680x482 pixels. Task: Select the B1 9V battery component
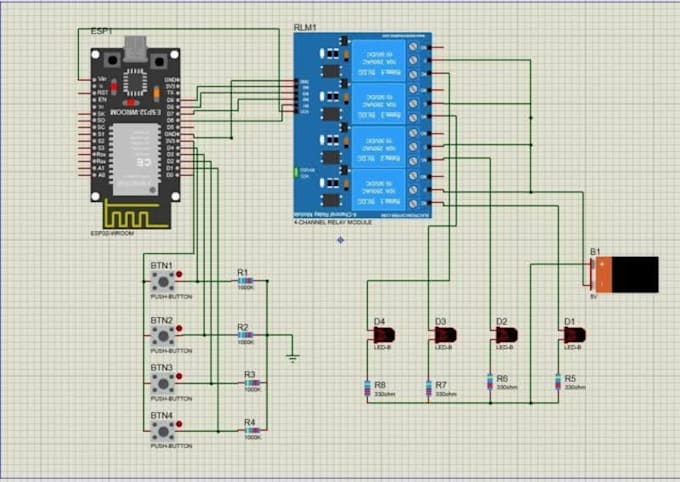point(625,274)
